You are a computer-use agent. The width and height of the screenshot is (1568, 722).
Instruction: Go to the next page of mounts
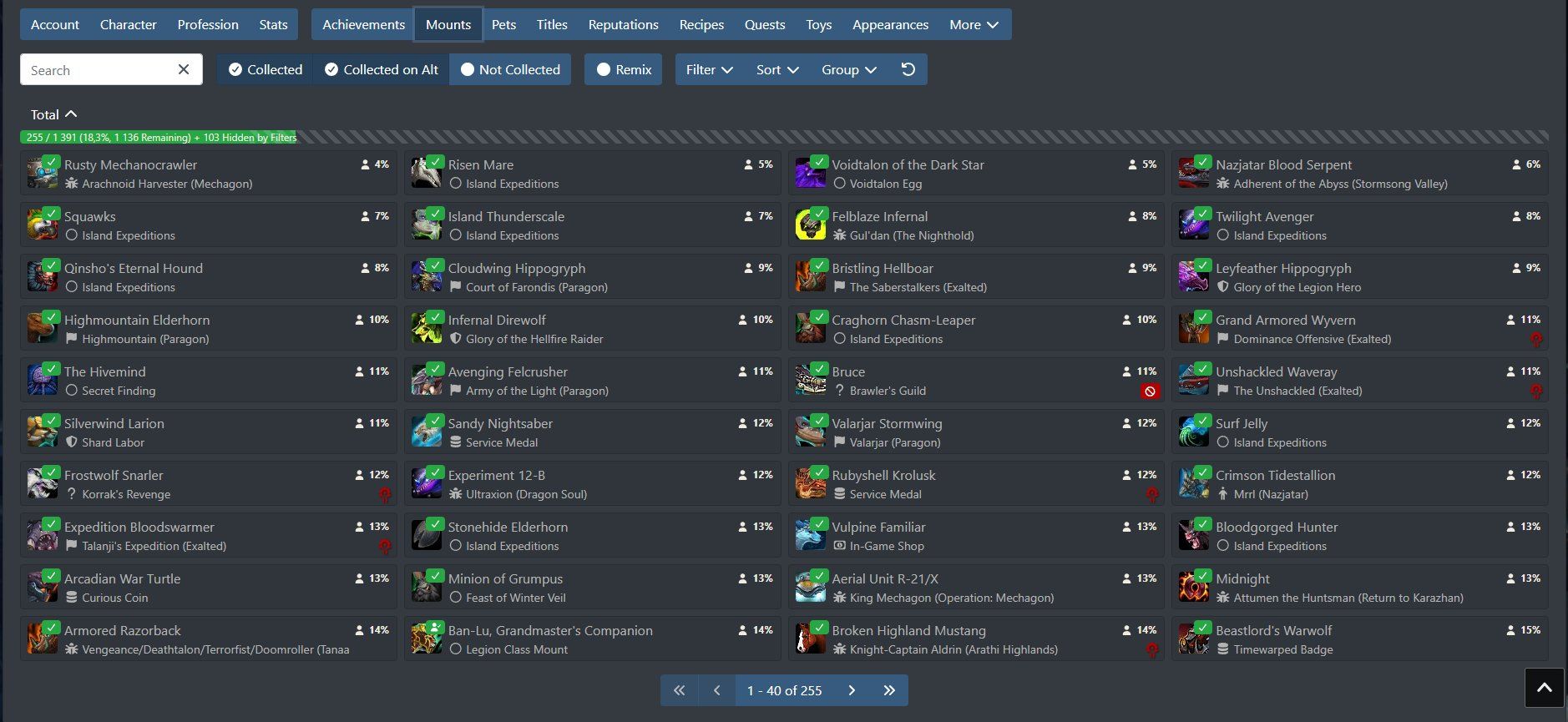[x=852, y=690]
